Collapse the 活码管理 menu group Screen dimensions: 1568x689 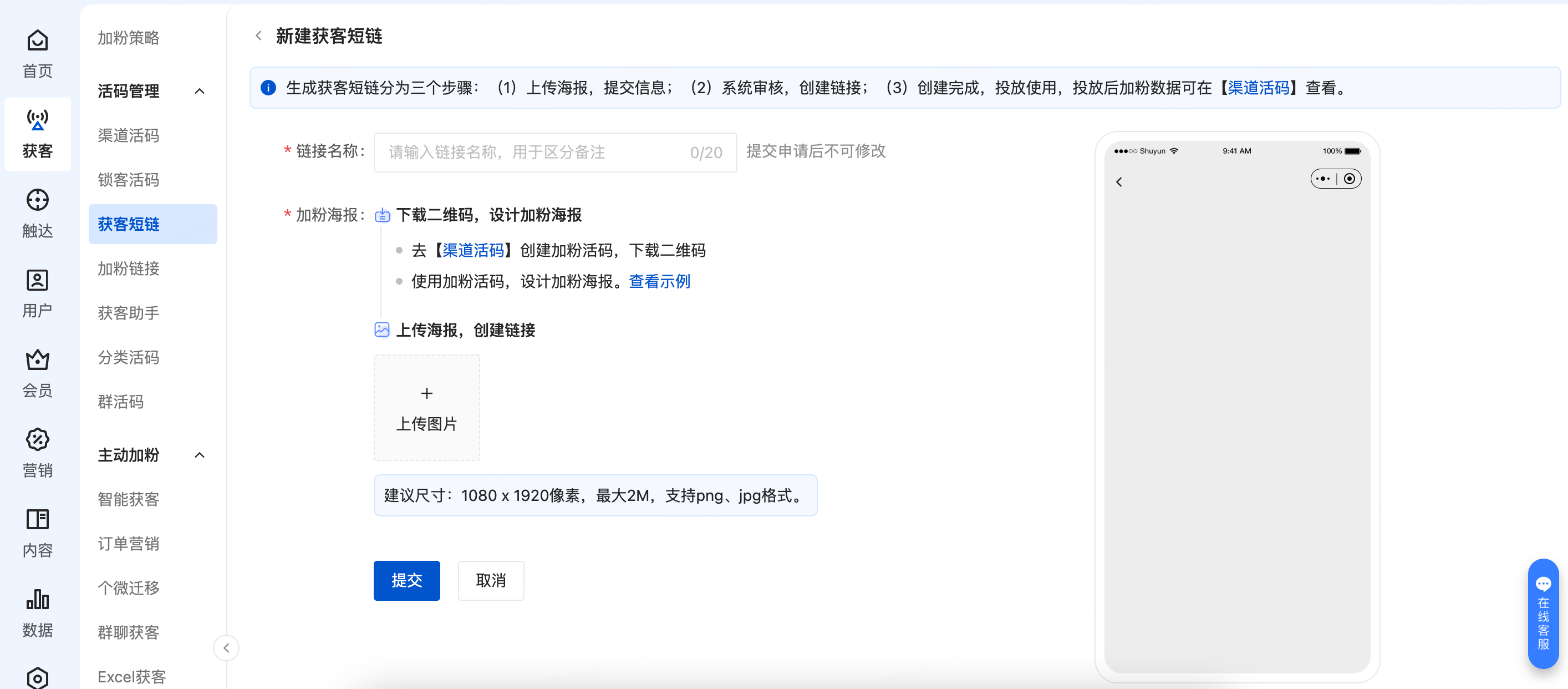(x=199, y=92)
